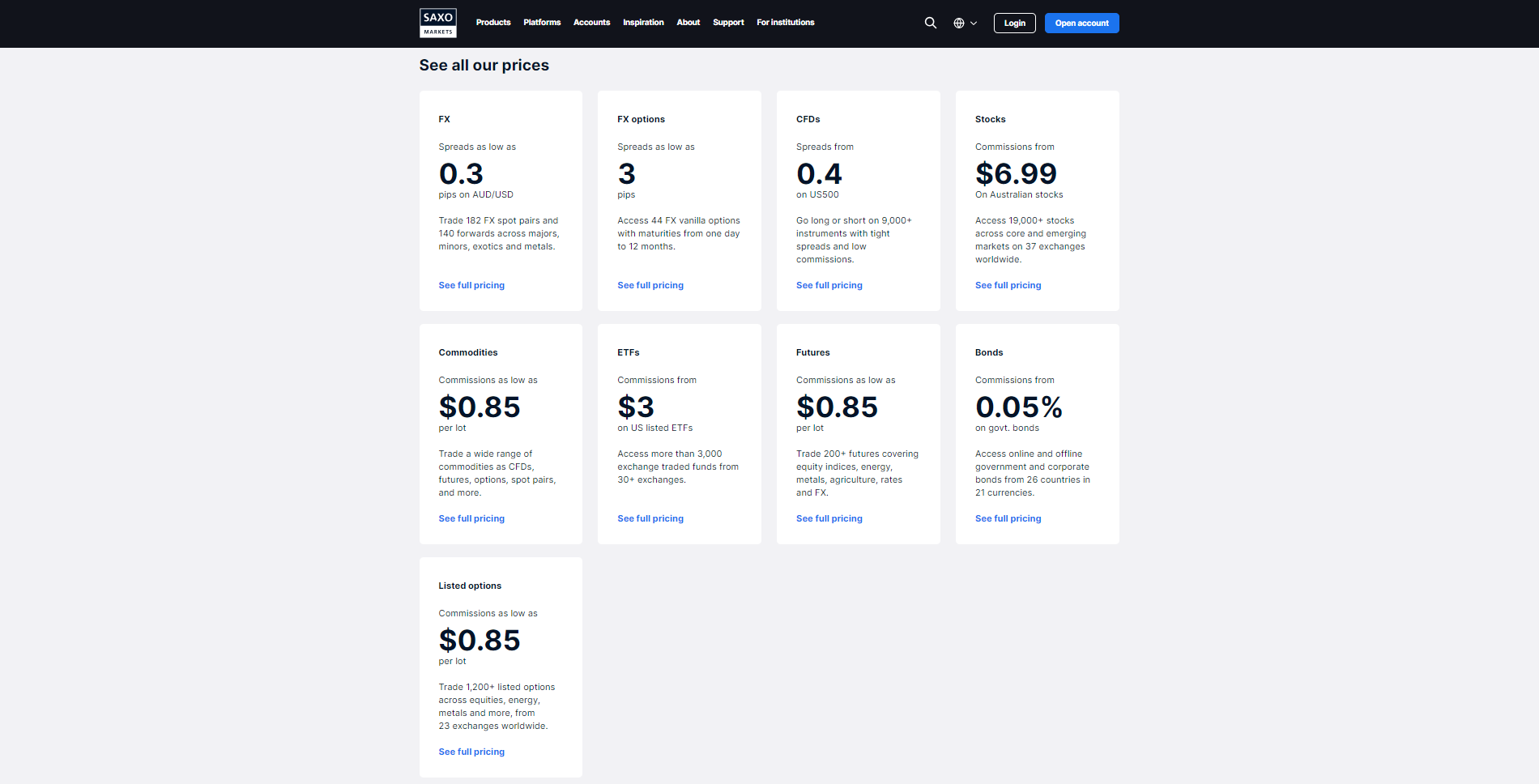Screen dimensions: 1539x784
Task: Open the Accounts navigation item
Action: (x=591, y=23)
